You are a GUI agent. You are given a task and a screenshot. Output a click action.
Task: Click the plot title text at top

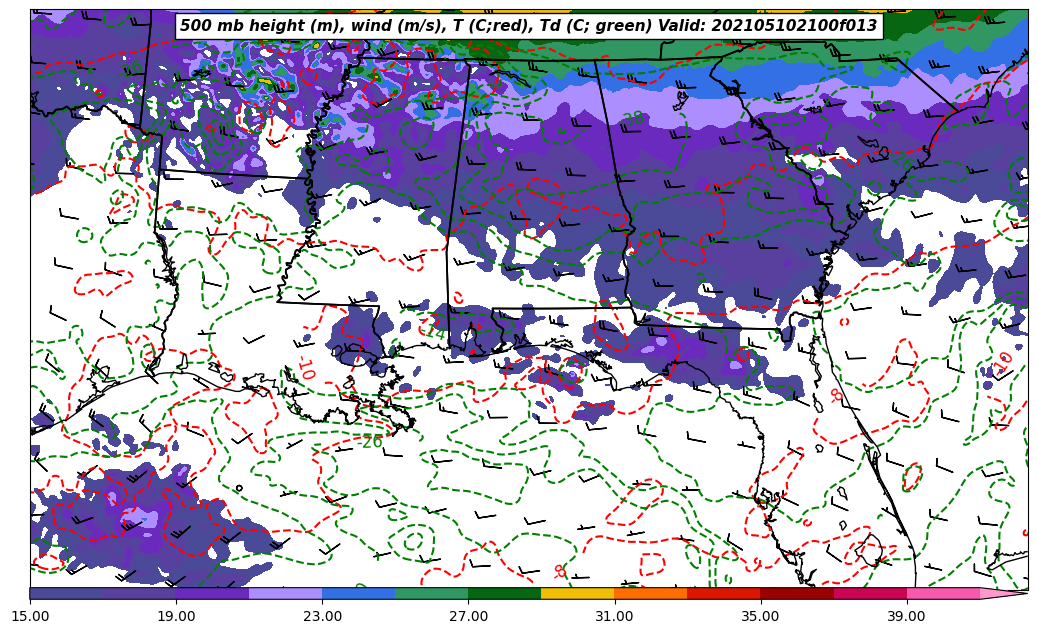[x=528, y=26]
